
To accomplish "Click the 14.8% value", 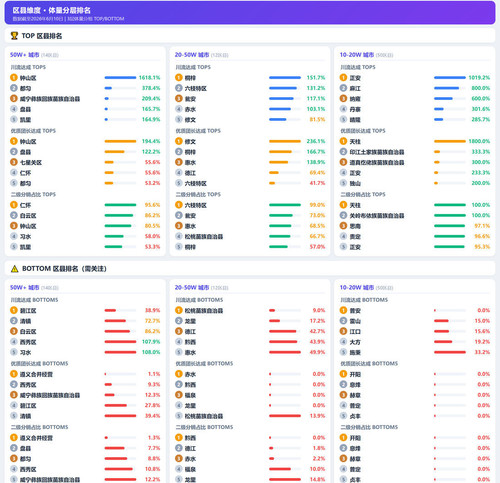I will click(x=317, y=479).
